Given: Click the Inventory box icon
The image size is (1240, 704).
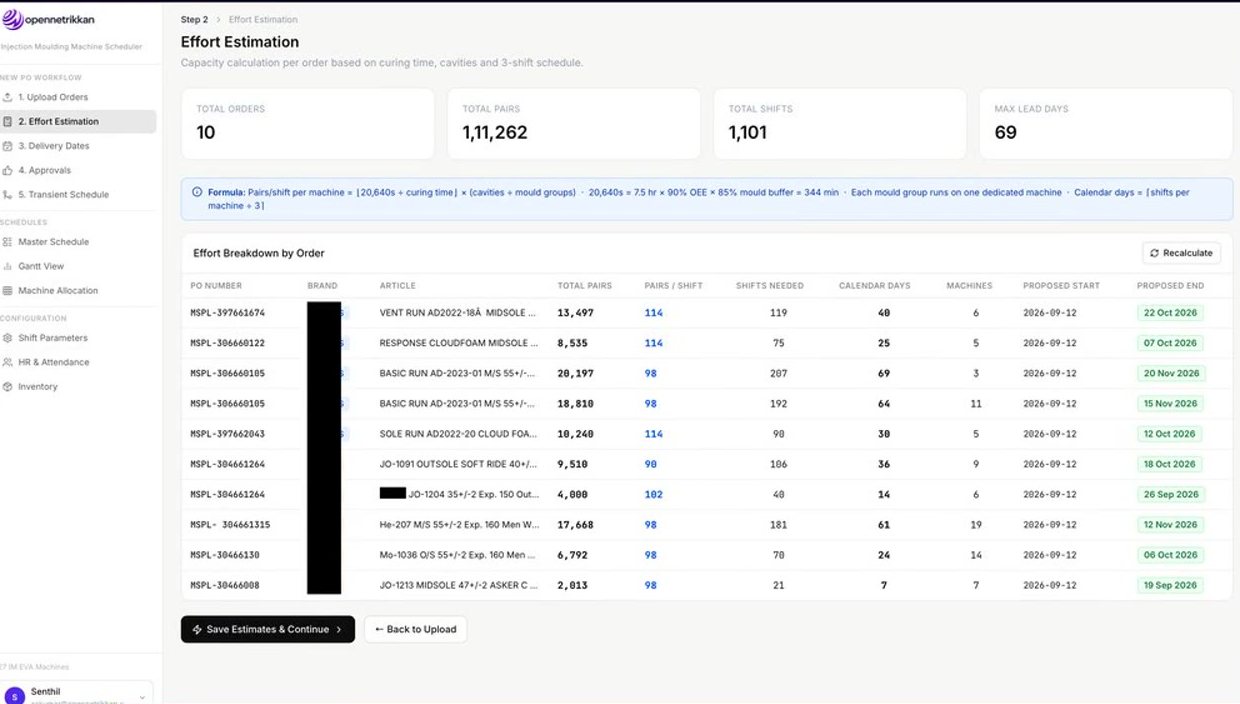Looking at the screenshot, I should click(x=8, y=387).
